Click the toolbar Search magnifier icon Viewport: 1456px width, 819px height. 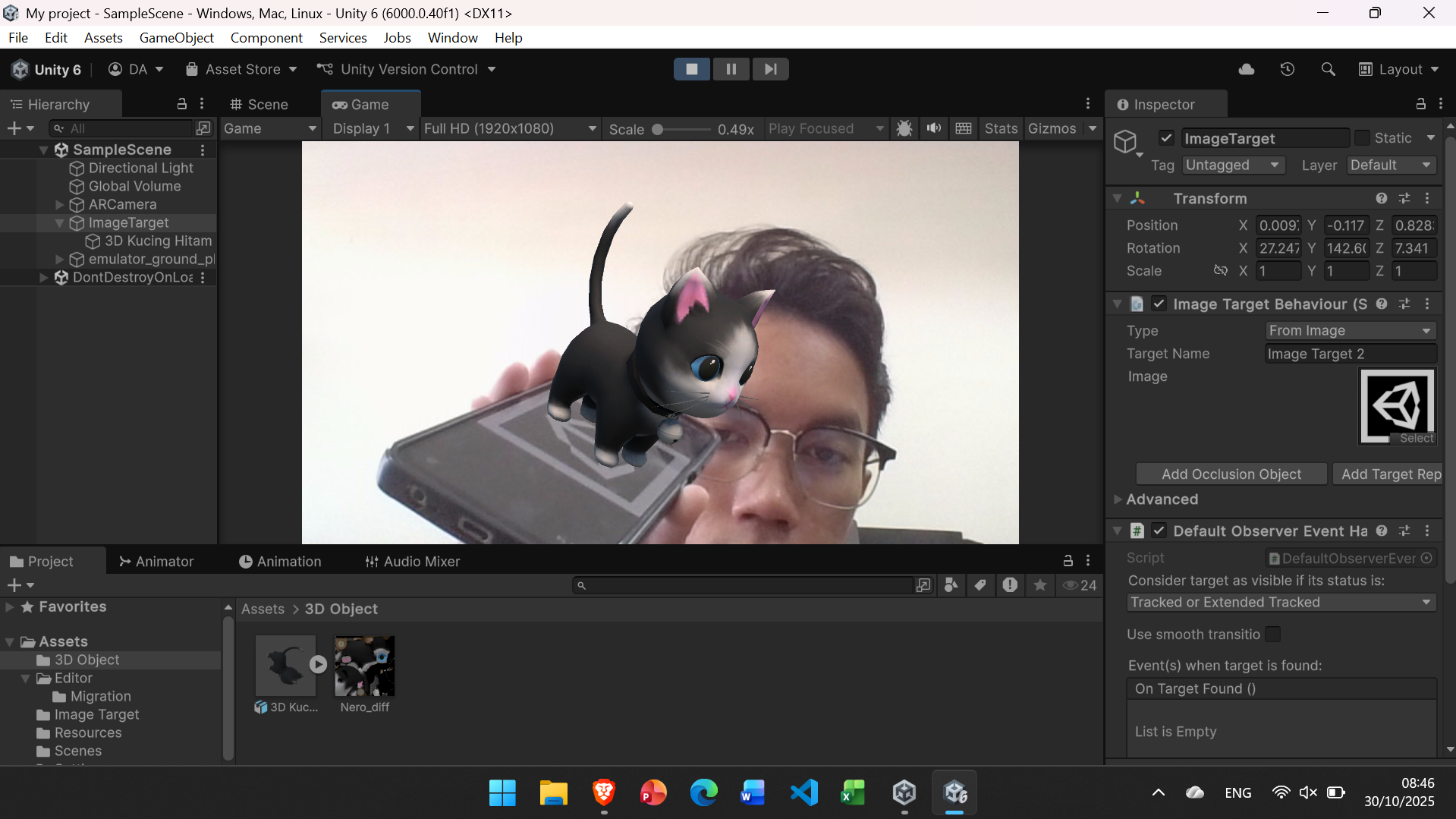click(1328, 69)
